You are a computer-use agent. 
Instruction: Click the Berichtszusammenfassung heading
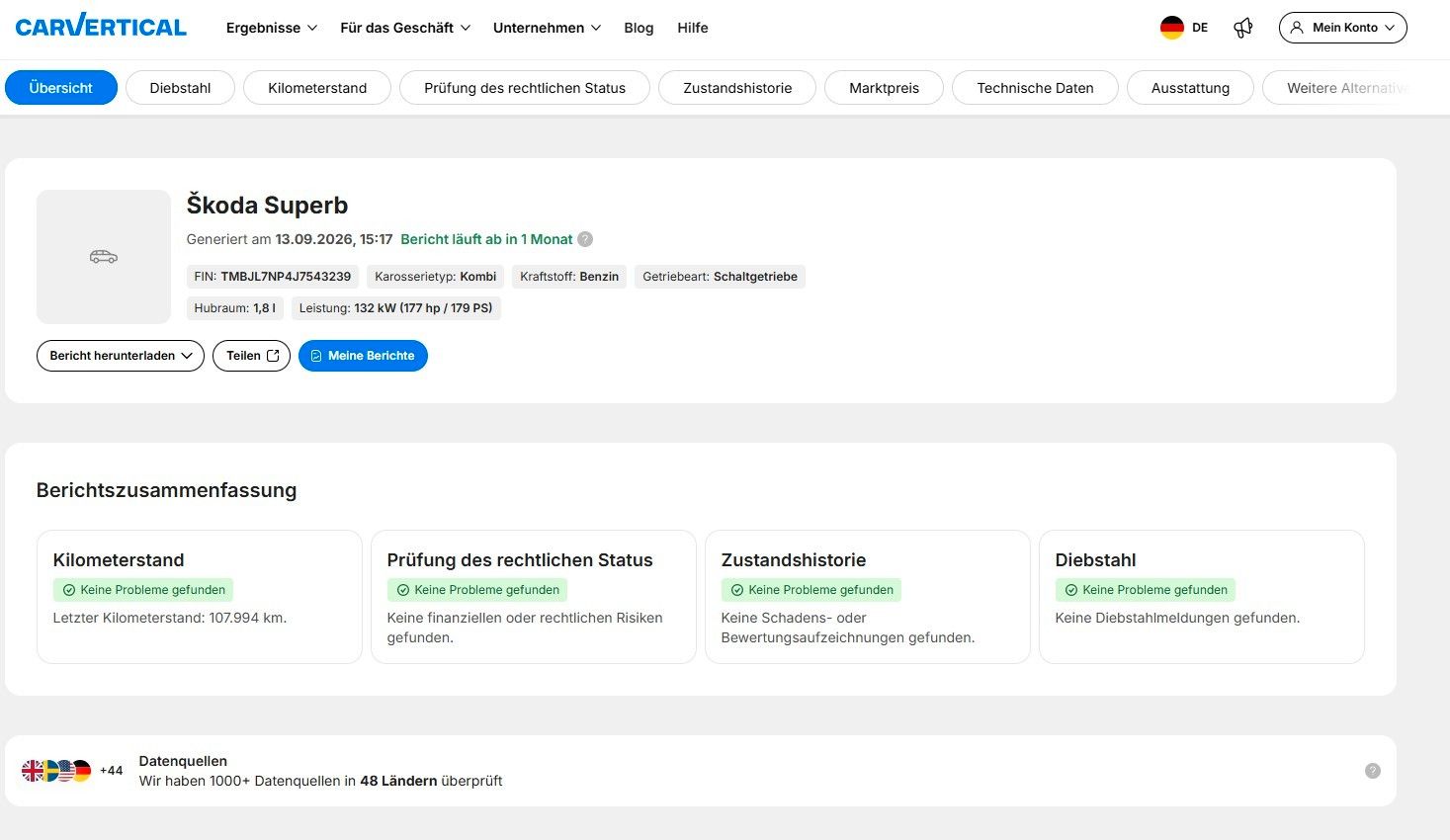(166, 490)
